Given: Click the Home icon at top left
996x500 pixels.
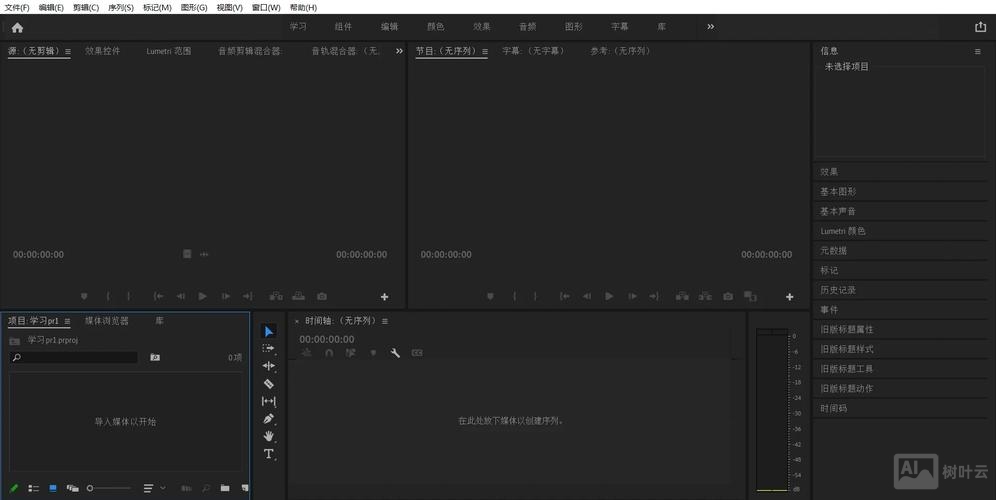Looking at the screenshot, I should tap(17, 28).
